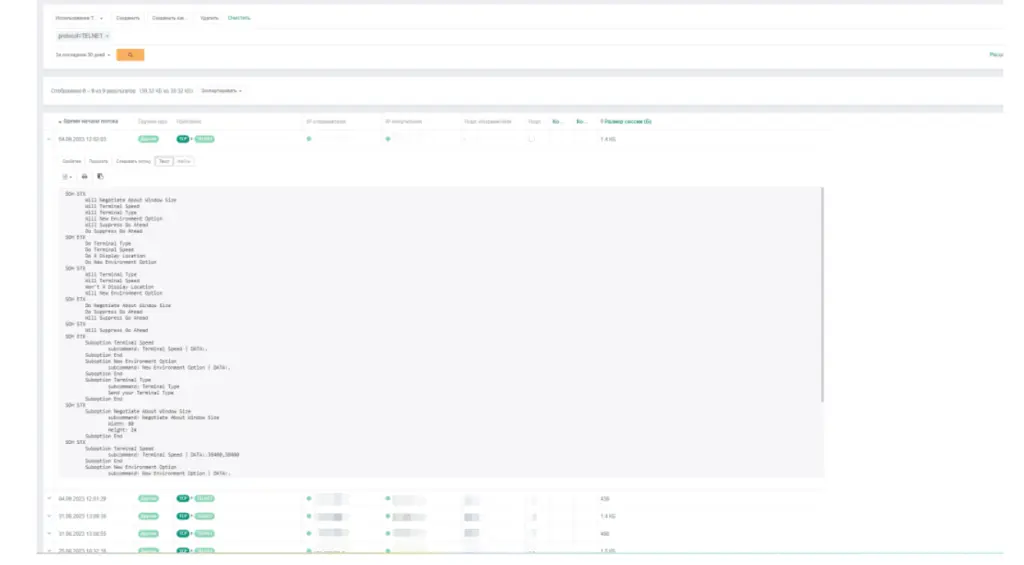Click TELNET badge in the 13:09:38 row

(x=204, y=516)
